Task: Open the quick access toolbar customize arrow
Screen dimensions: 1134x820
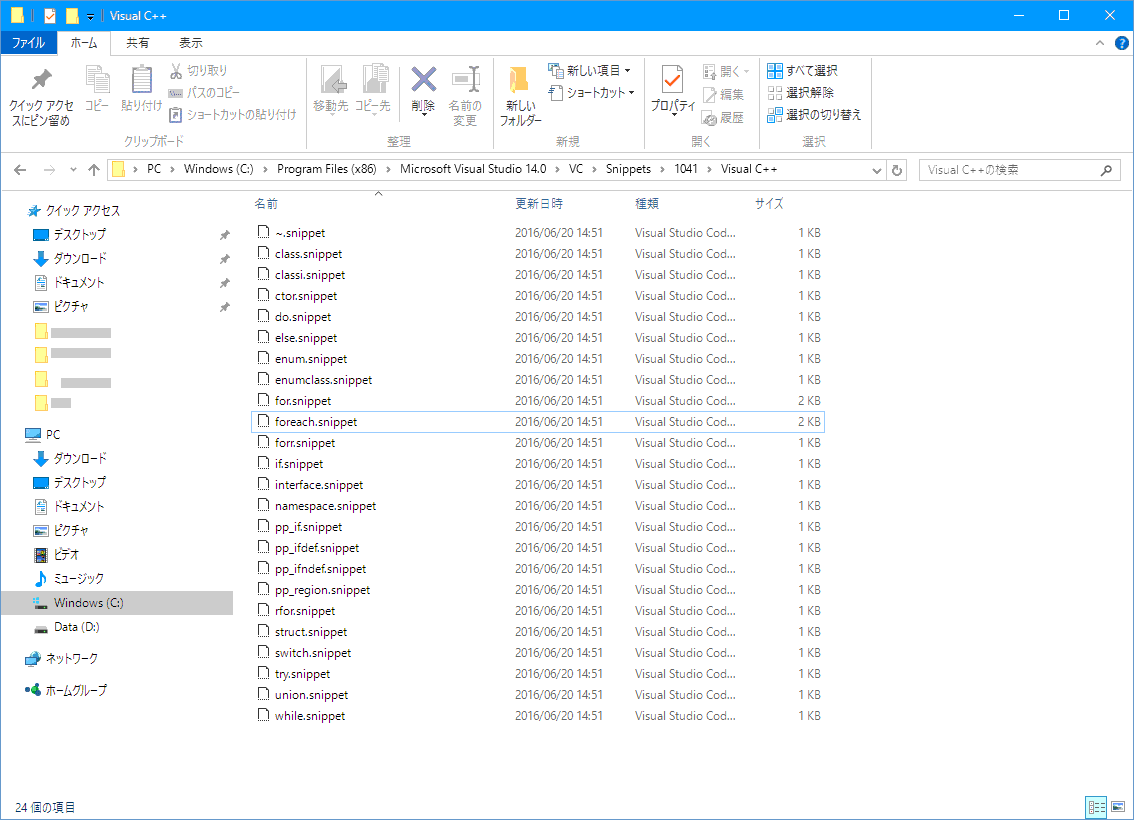Action: point(90,16)
